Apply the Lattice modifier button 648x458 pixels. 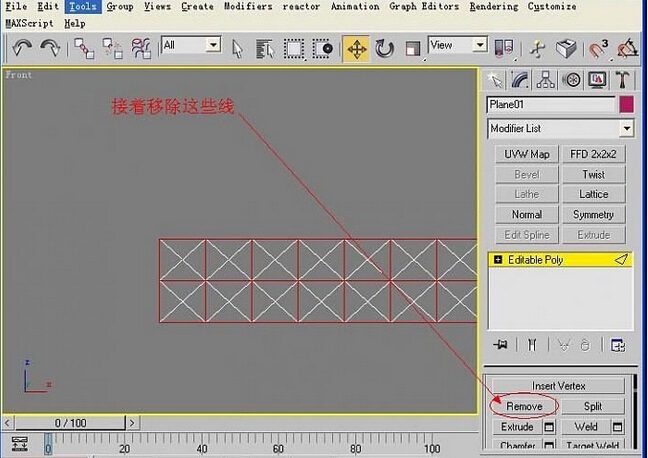(593, 194)
